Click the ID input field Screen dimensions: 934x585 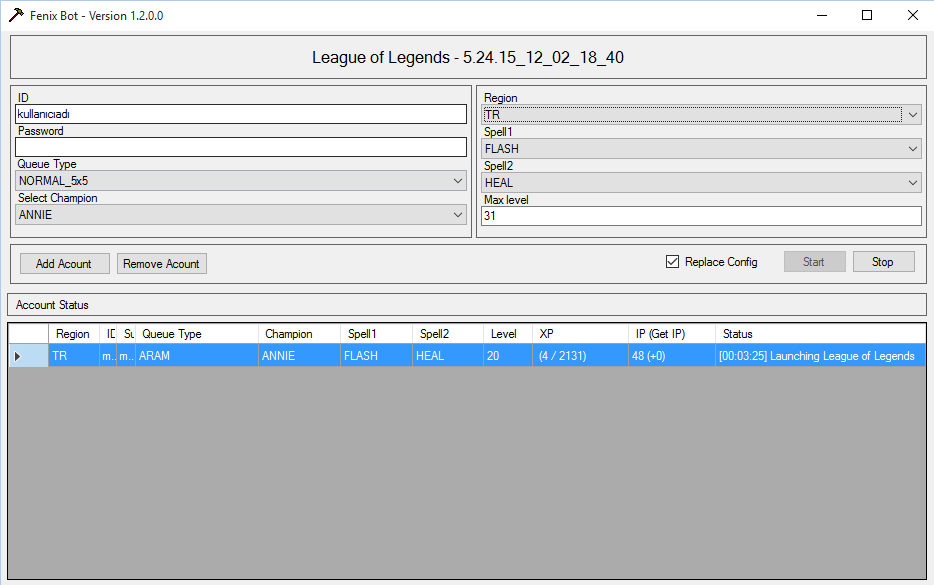pos(241,114)
